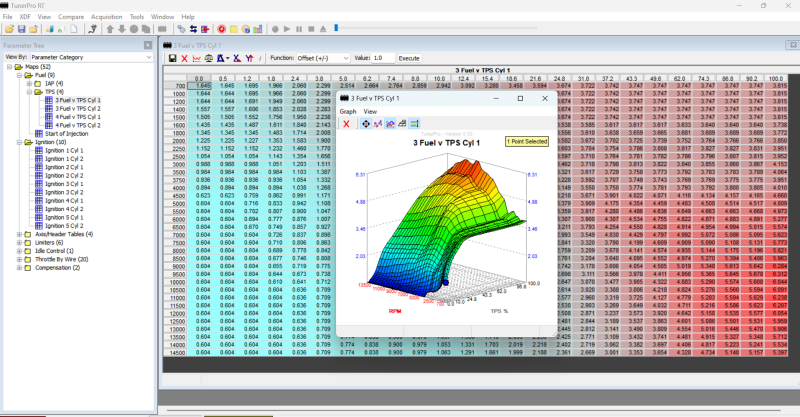Viewport: 800px width, 417px height.
Task: Click the save icon in table editor toolbar
Action: coord(173,58)
